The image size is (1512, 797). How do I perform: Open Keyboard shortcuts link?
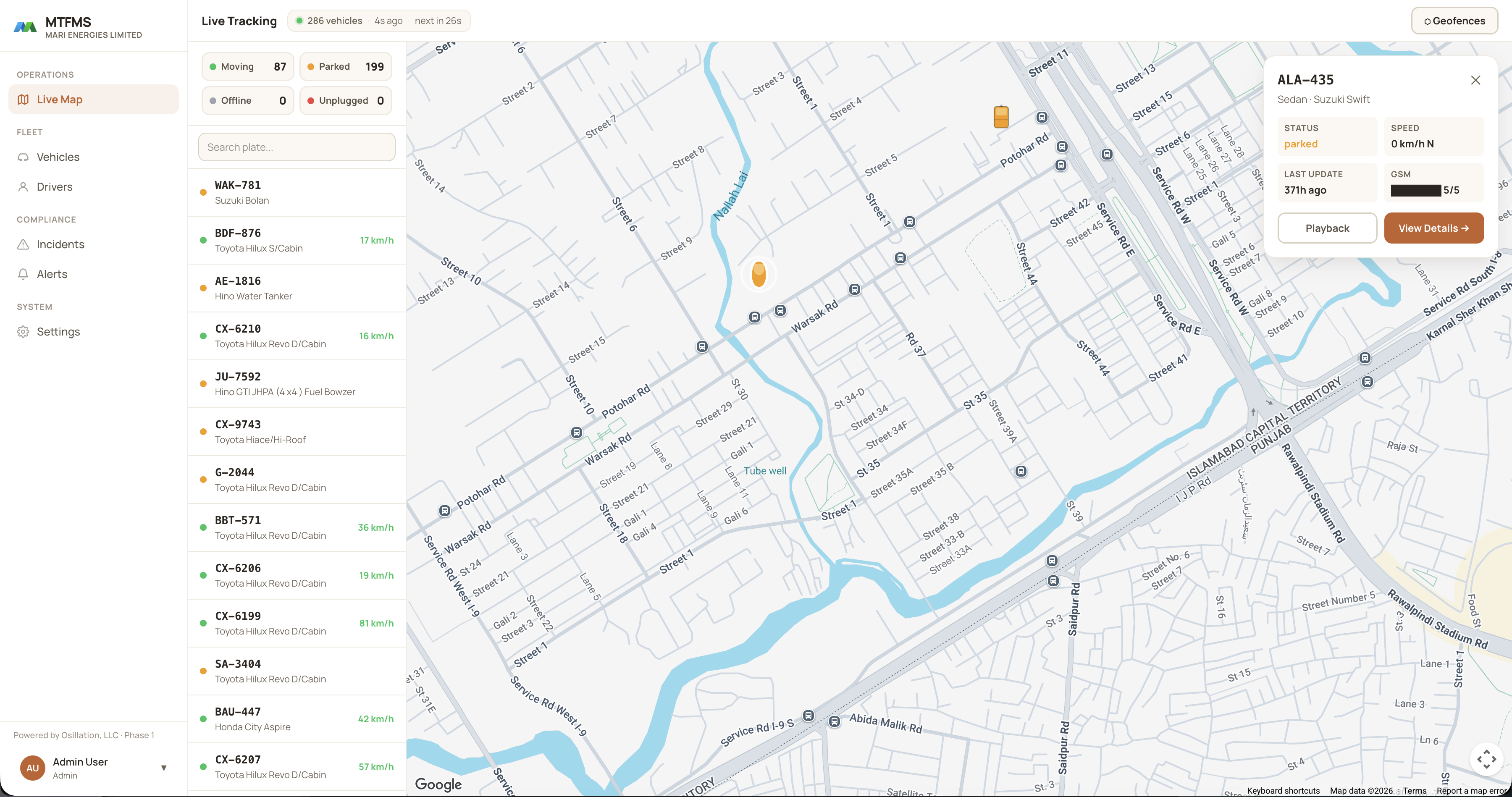(x=1283, y=791)
